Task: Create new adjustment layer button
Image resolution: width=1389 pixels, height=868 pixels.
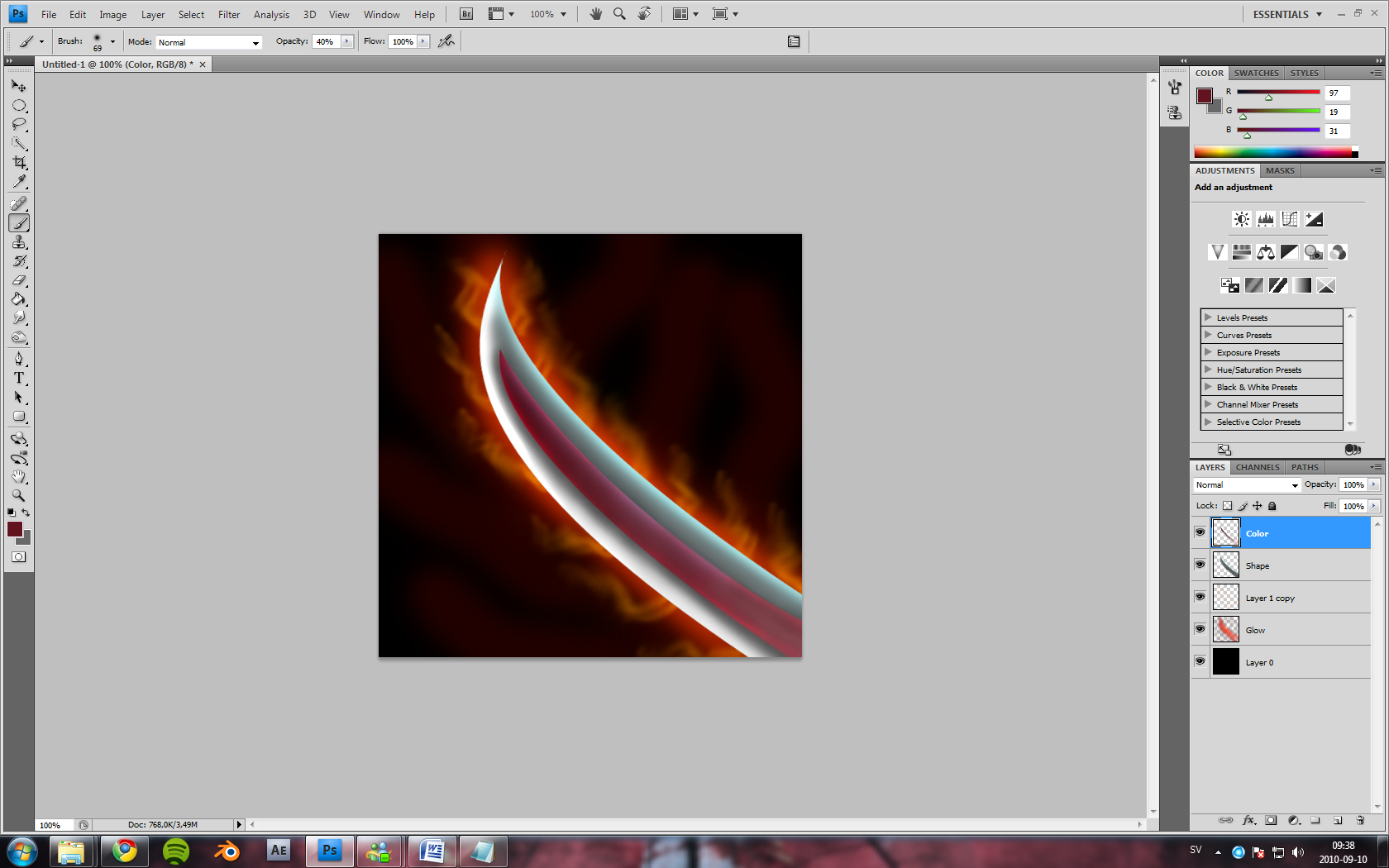Action: pyautogui.click(x=1294, y=820)
